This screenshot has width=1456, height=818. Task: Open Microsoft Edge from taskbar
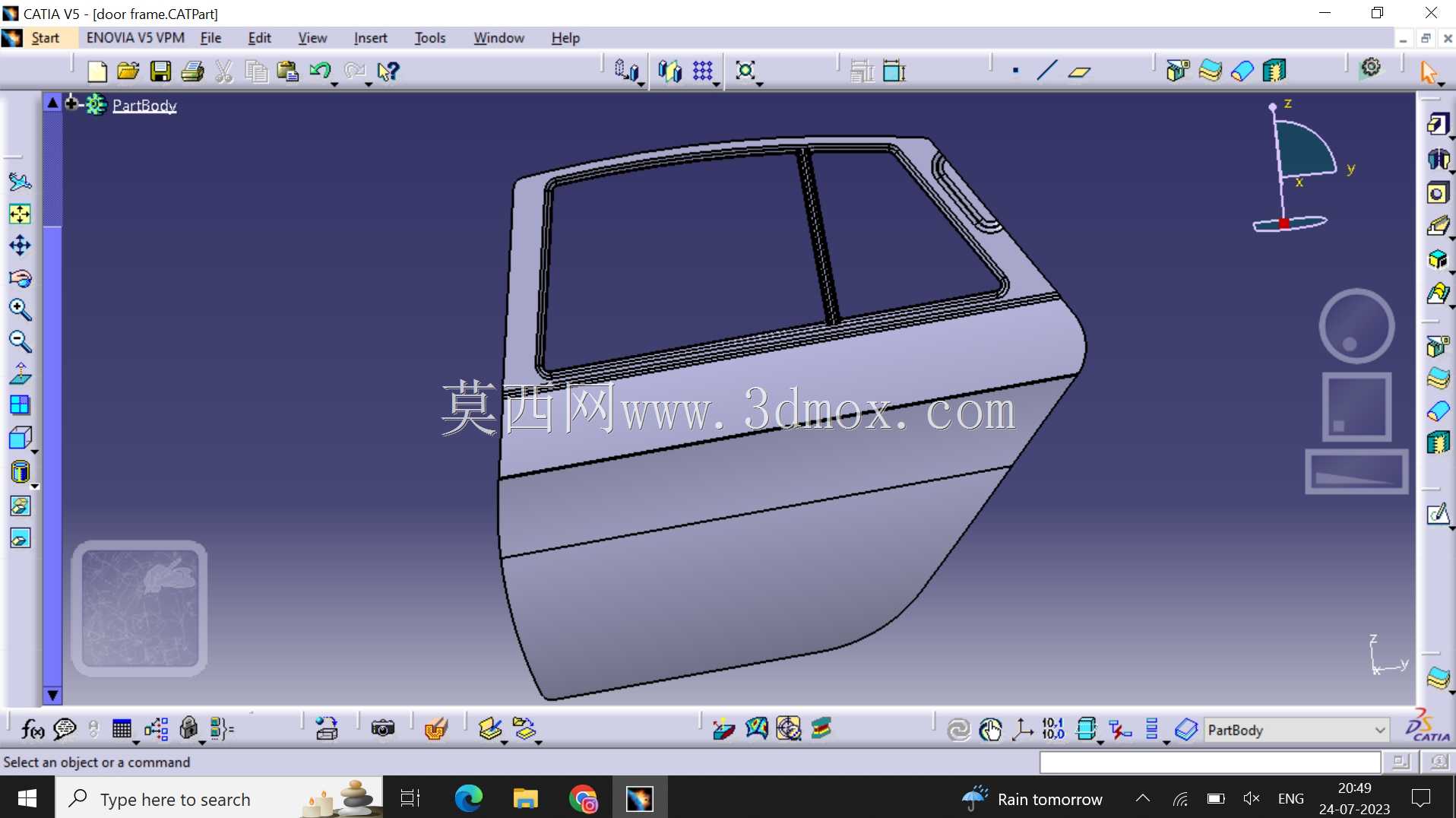(468, 798)
